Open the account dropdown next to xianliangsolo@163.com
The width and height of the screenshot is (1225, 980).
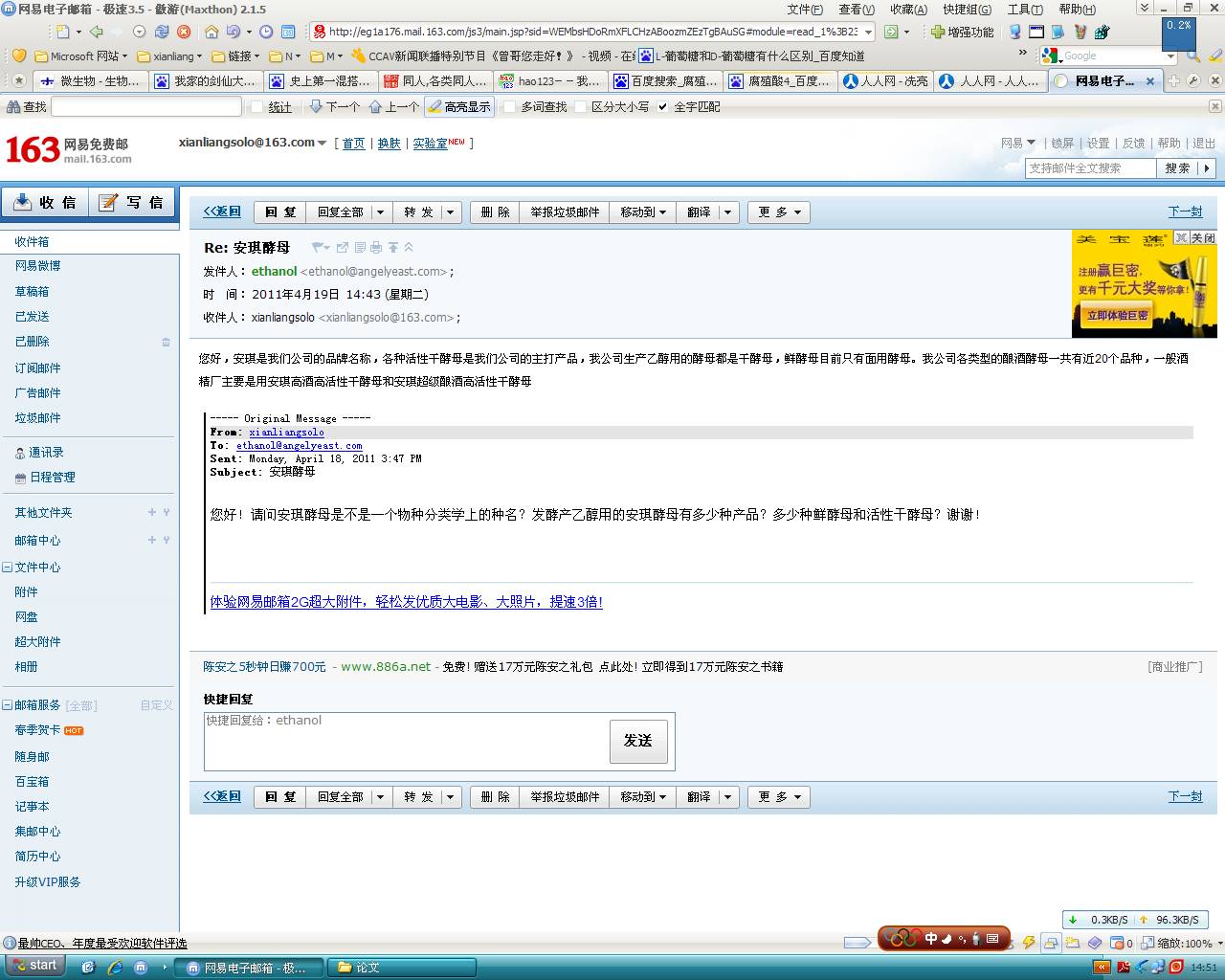(x=322, y=144)
